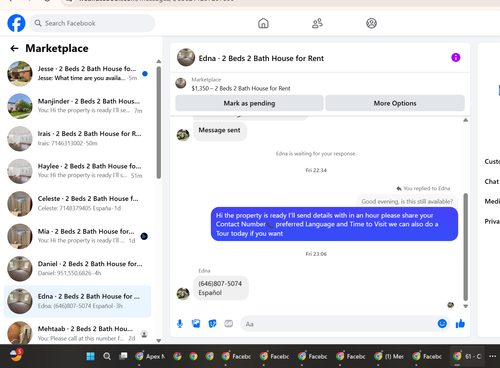Open the Facebook logo home link
The image size is (500, 368).
pos(16,23)
